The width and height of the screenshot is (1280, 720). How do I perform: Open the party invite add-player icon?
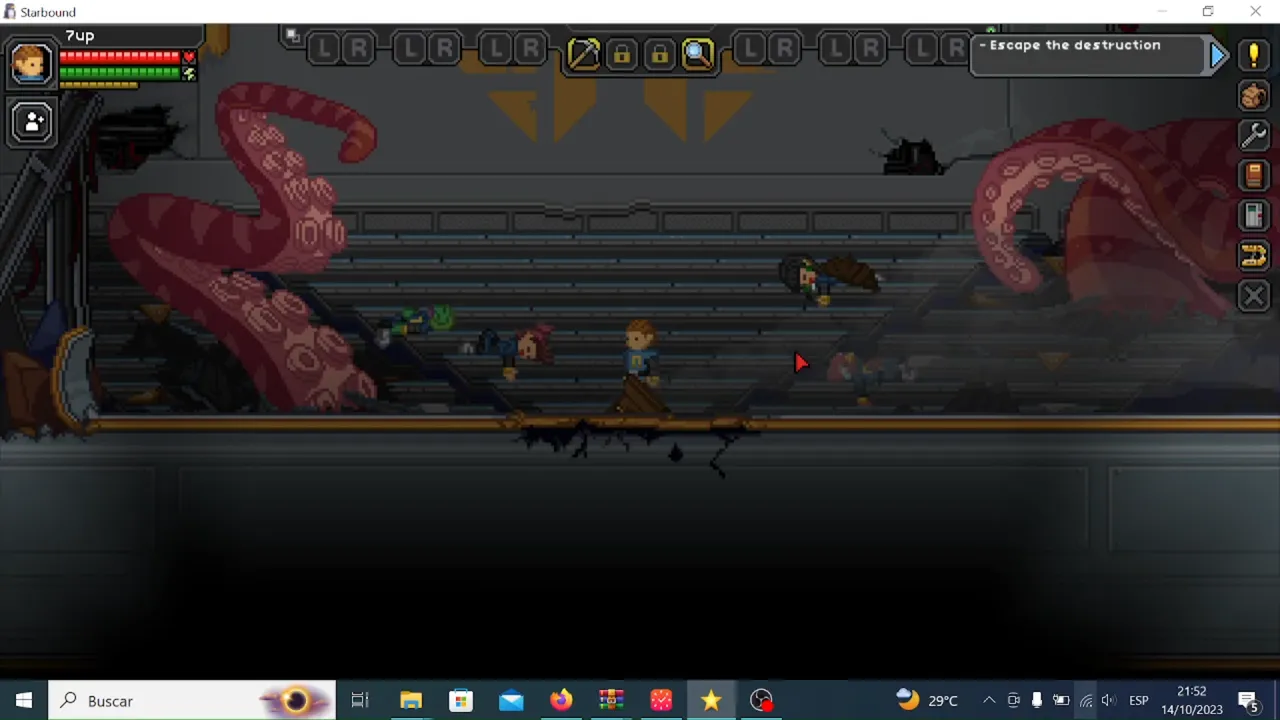click(x=33, y=122)
